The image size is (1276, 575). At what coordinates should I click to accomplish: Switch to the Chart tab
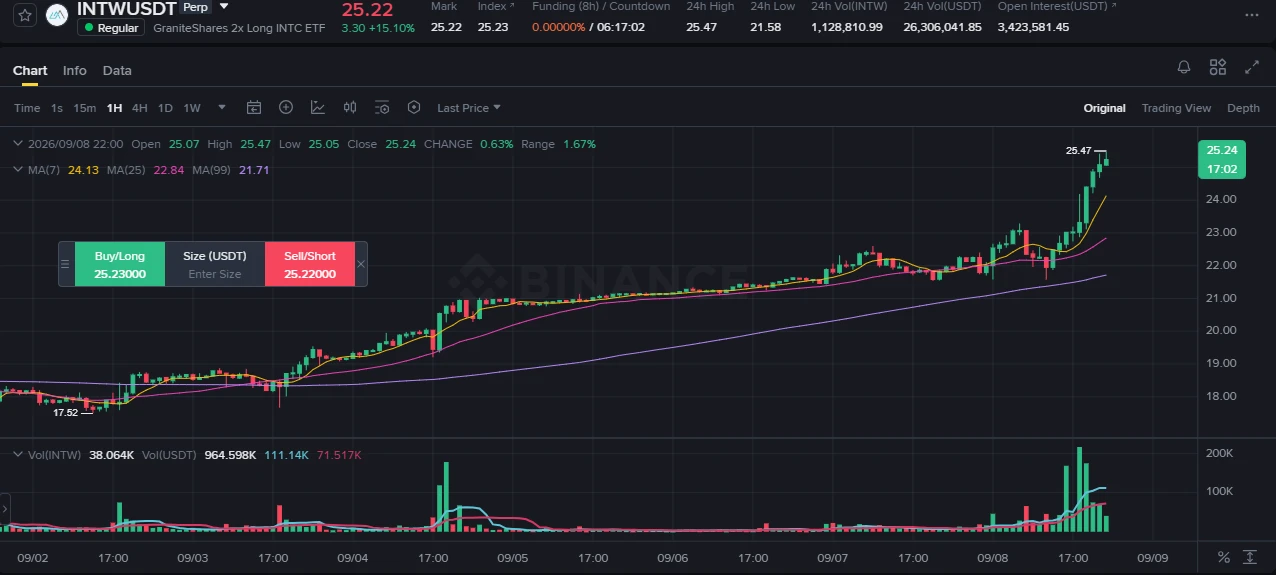click(x=30, y=70)
